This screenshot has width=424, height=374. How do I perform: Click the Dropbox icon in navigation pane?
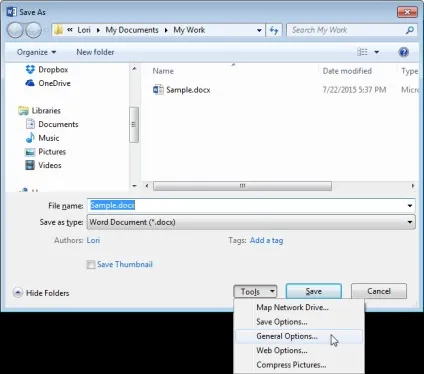point(30,69)
